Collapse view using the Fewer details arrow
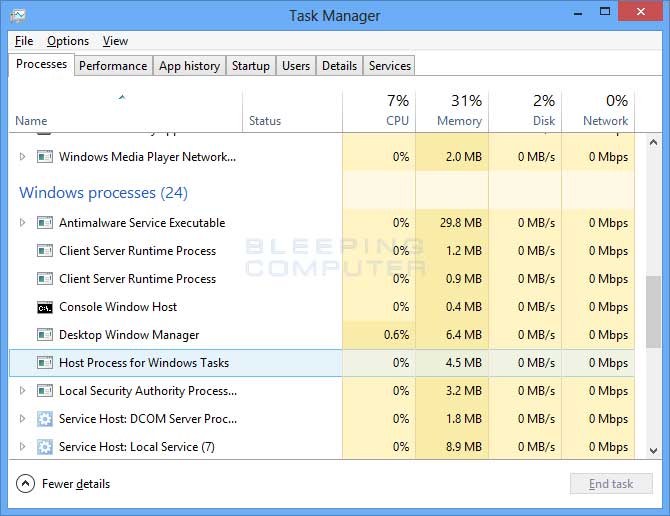 (25, 484)
